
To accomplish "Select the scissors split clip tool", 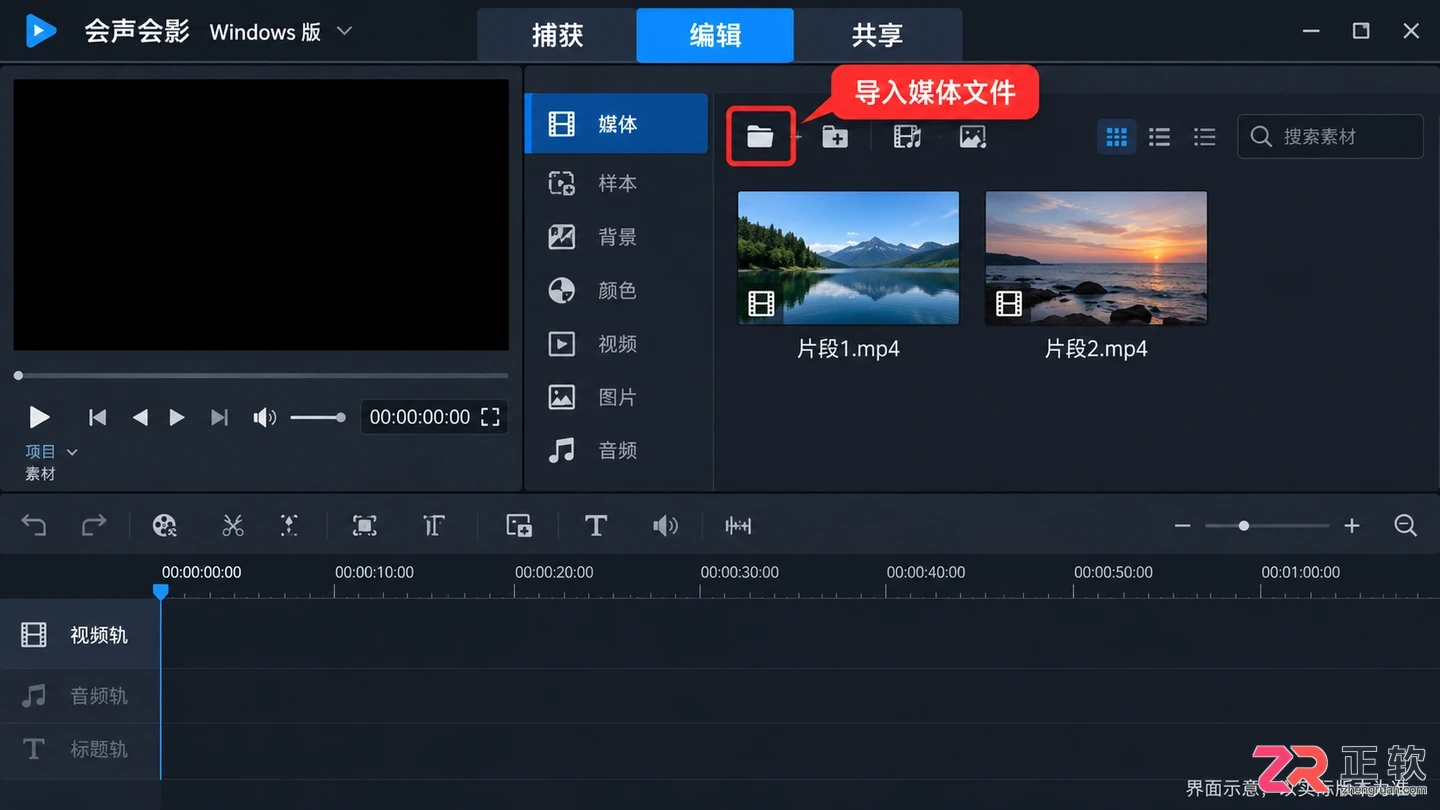I will 233,525.
